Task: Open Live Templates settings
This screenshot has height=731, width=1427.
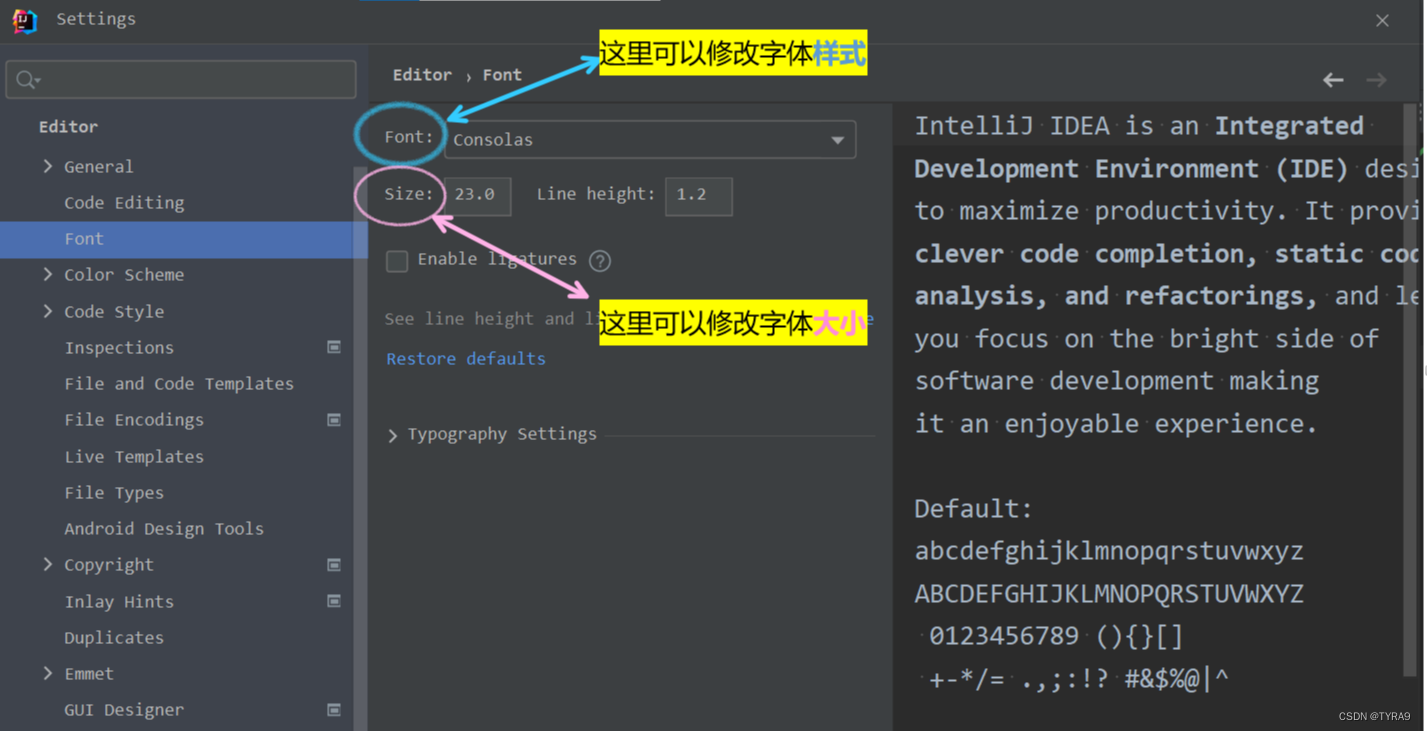Action: click(x=134, y=457)
